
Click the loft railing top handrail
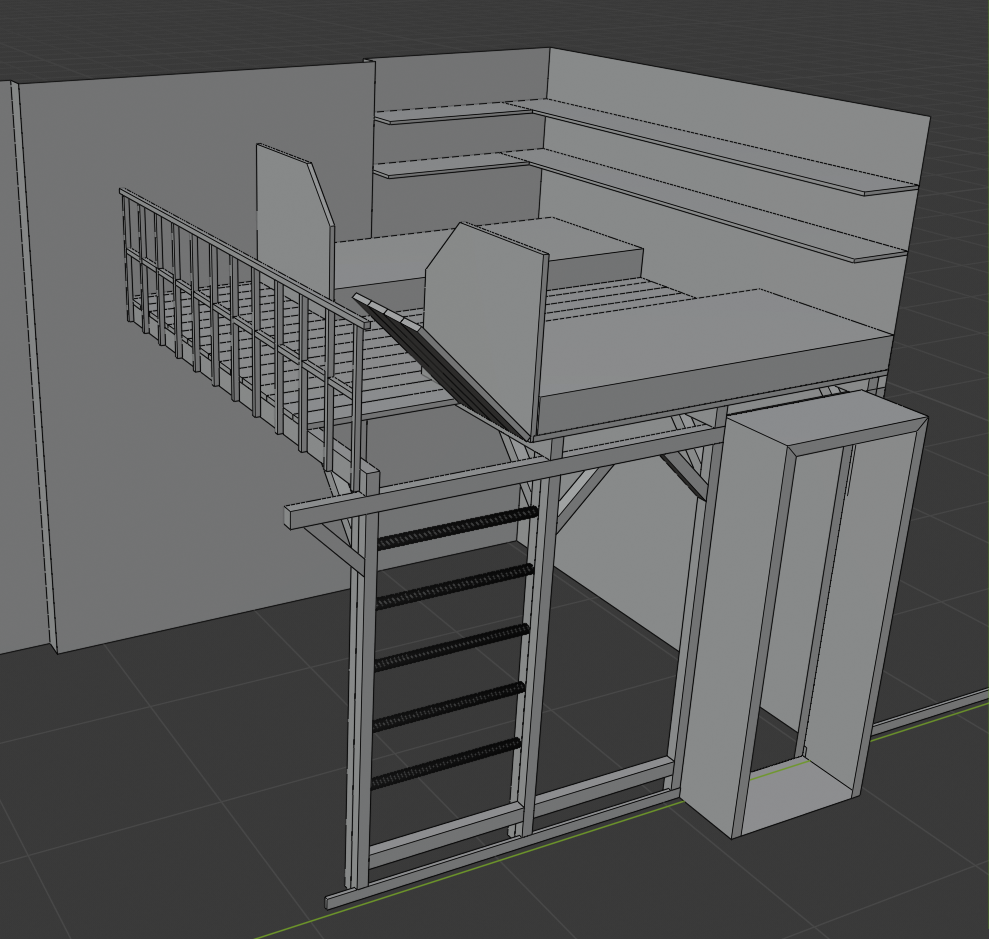tap(238, 251)
